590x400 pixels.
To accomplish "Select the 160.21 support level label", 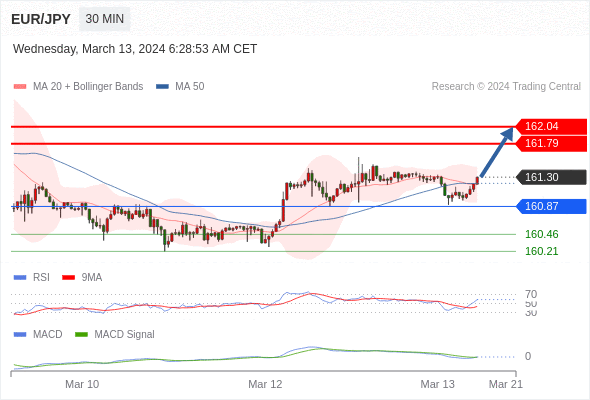I will tap(541, 251).
